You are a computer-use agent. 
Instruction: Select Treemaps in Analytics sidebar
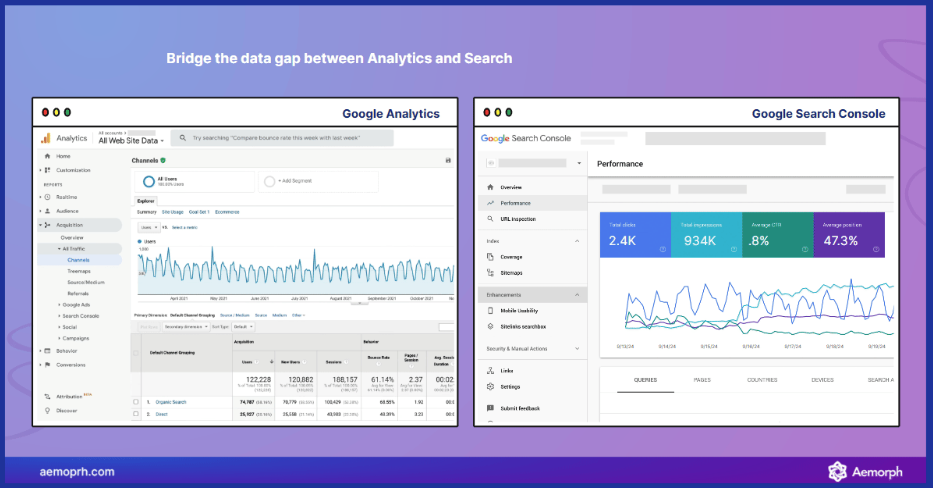[x=79, y=271]
